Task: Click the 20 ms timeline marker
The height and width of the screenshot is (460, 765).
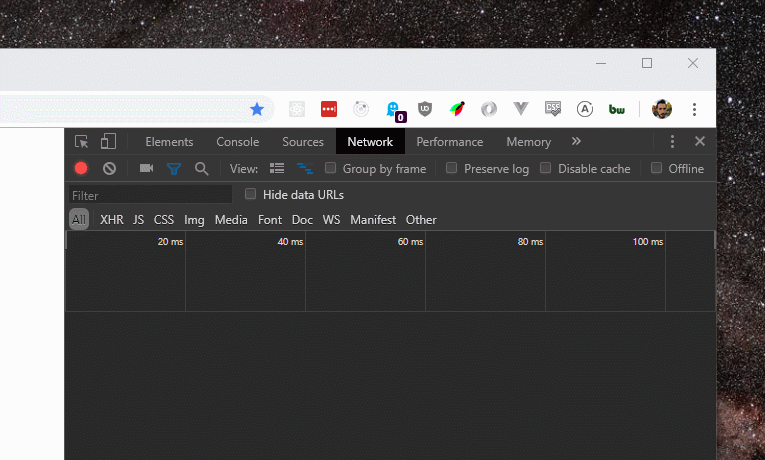Action: tap(170, 241)
